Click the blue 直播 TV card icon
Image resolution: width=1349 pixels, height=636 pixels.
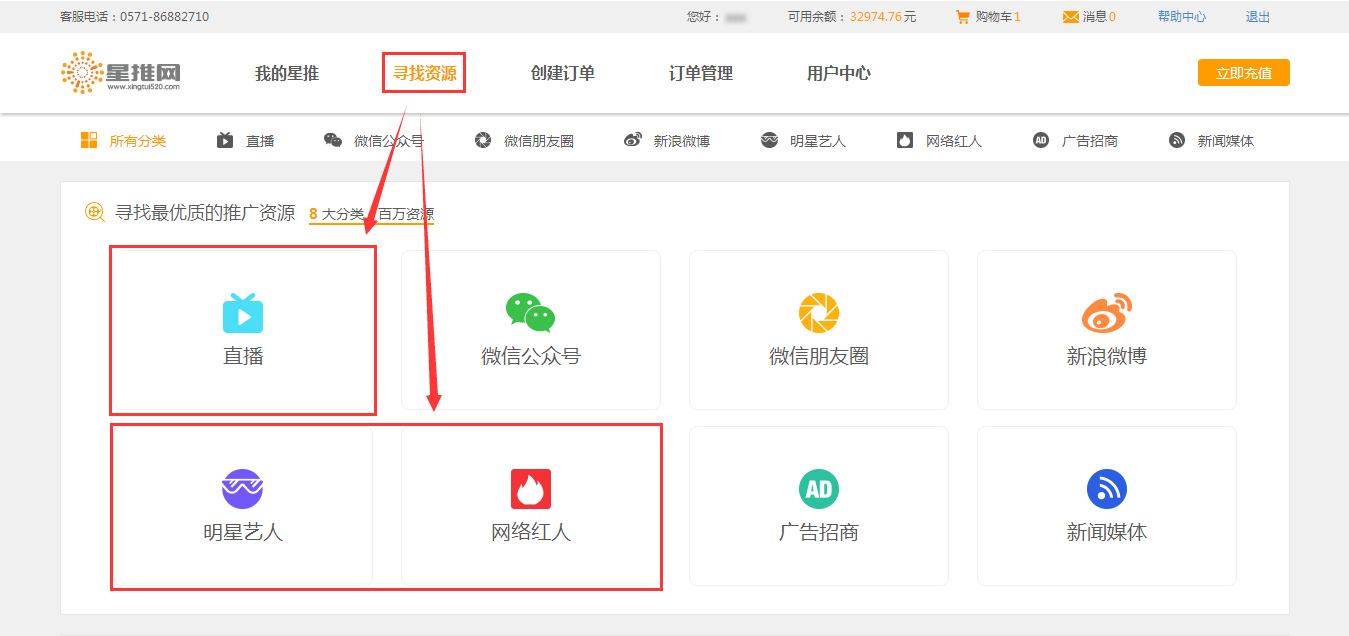coord(243,312)
